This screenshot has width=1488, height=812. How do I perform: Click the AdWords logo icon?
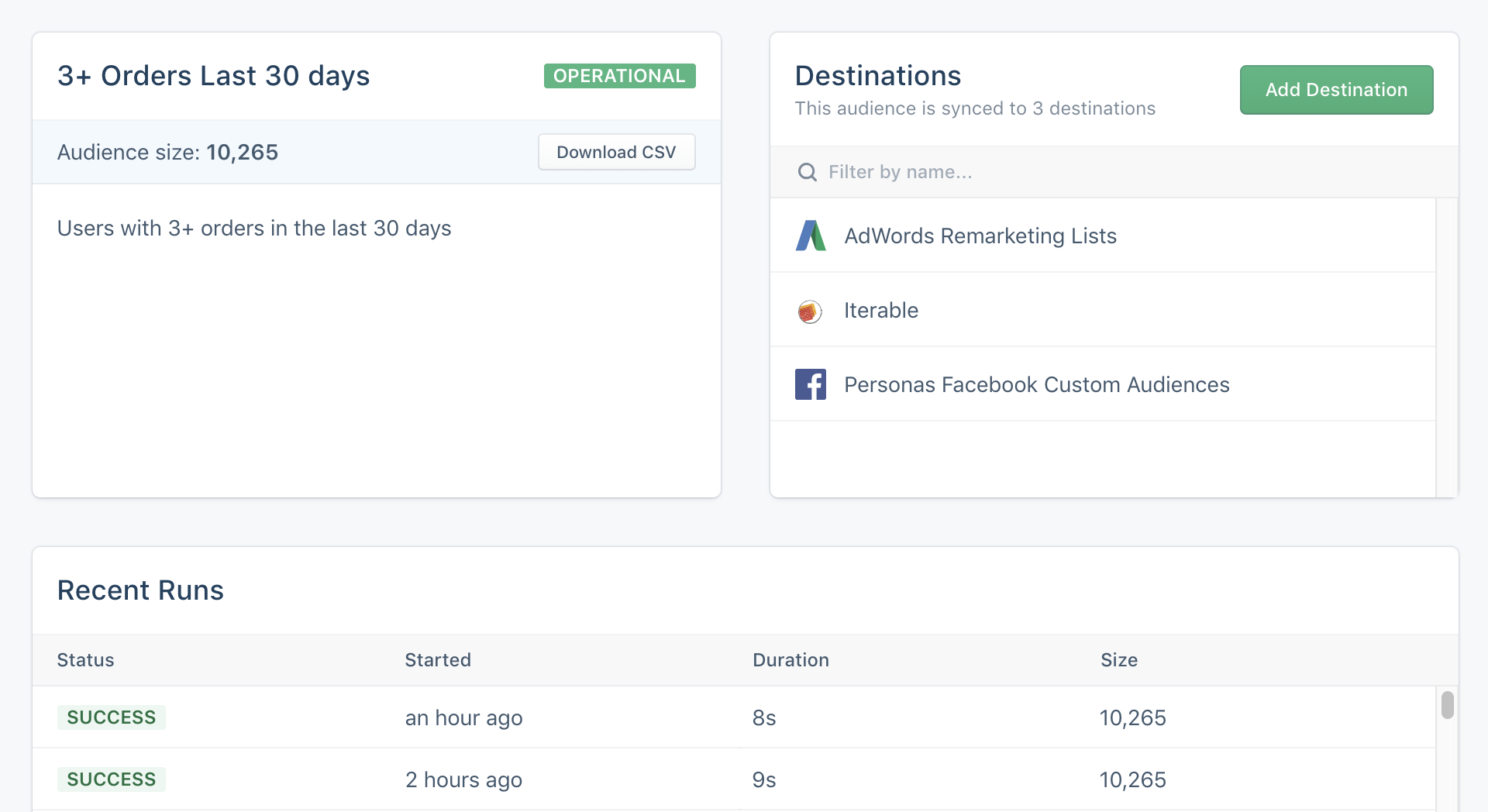pos(811,236)
